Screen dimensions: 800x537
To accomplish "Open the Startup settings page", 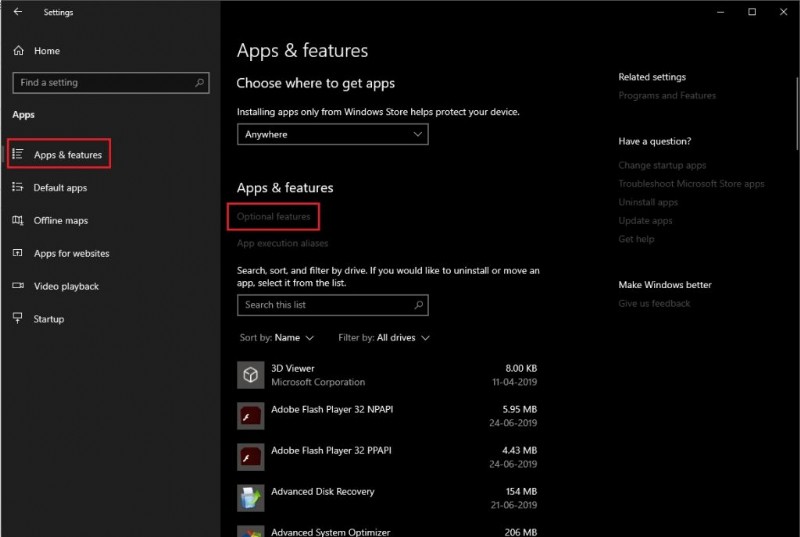I will (x=48, y=319).
